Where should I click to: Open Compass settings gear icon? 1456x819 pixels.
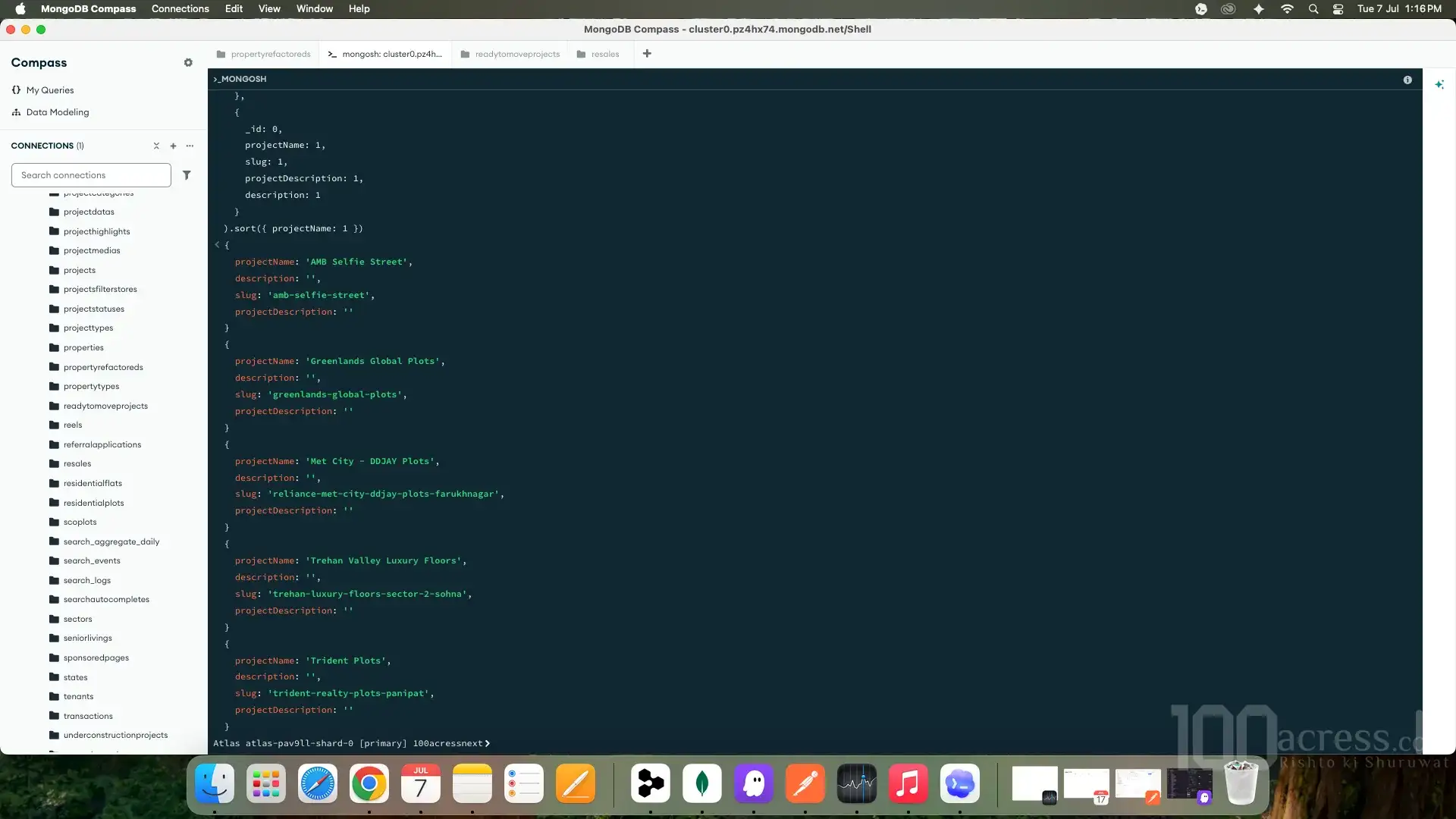tap(188, 63)
